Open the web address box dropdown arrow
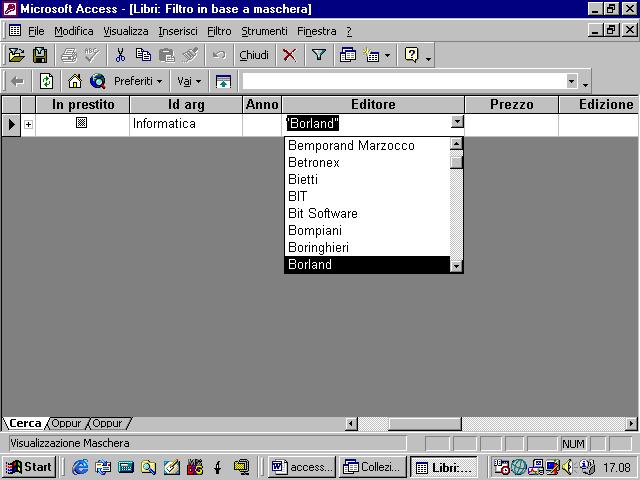 (x=571, y=81)
